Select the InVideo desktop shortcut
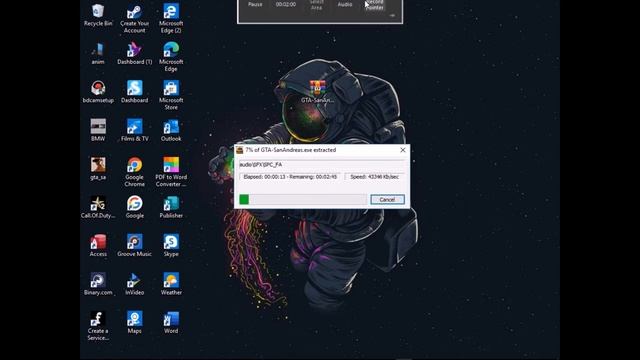 tap(134, 284)
